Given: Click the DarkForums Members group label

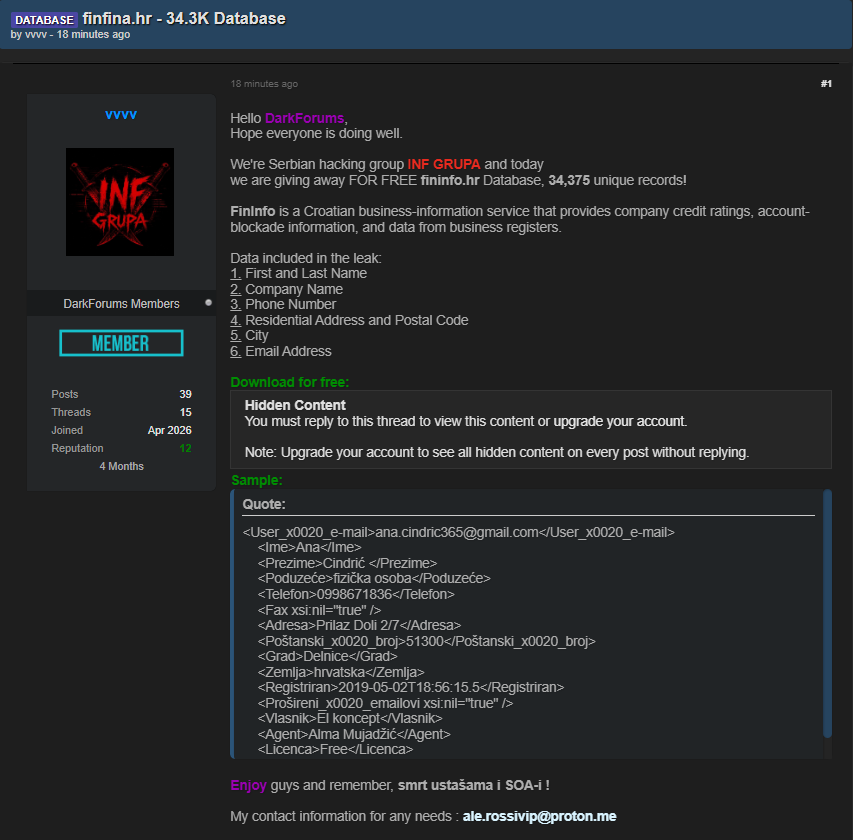Looking at the screenshot, I should click(x=121, y=304).
